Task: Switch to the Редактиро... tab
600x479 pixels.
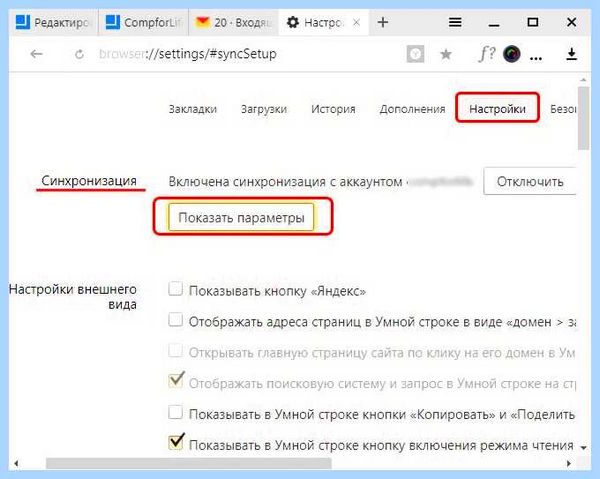Action: (x=53, y=22)
